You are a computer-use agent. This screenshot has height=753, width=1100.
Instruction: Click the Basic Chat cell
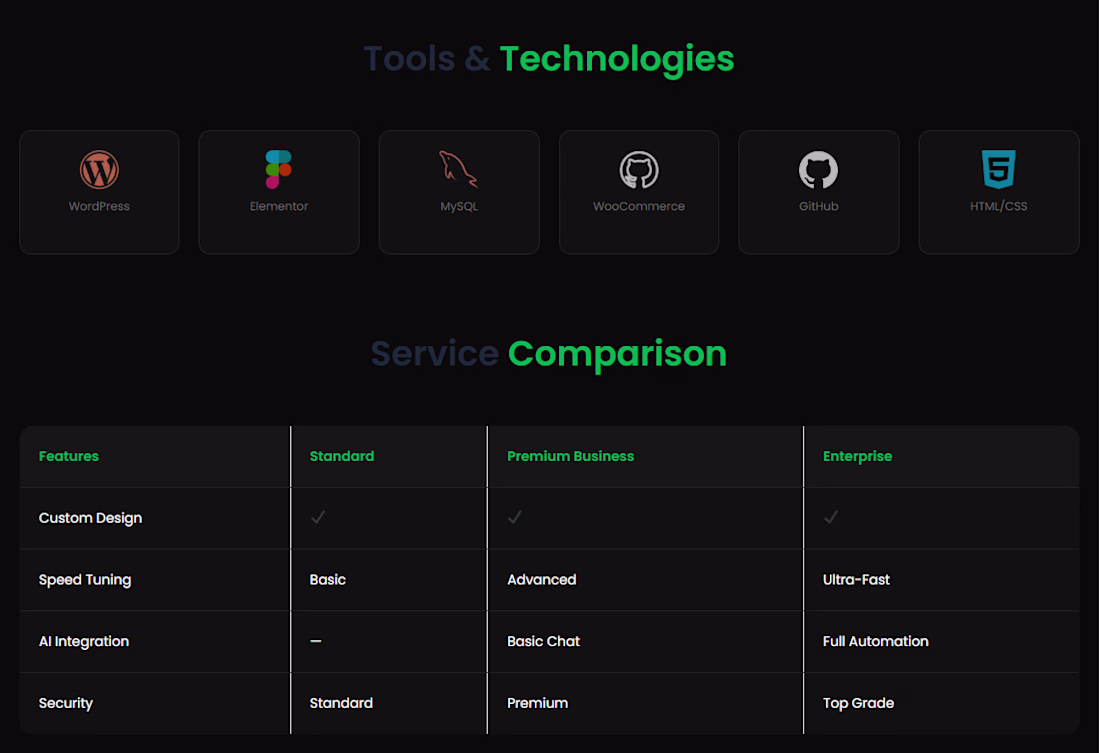pyautogui.click(x=544, y=641)
